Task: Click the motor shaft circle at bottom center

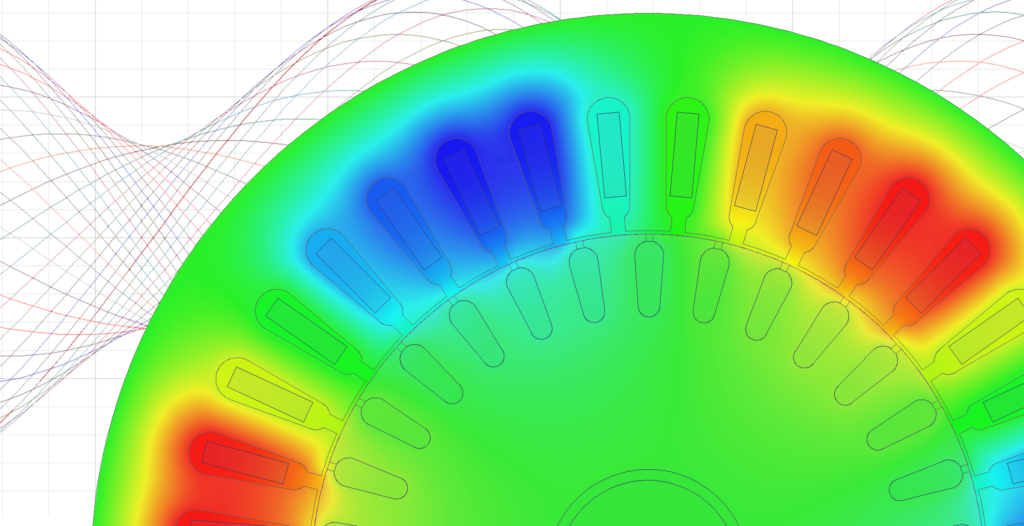Action: point(640,505)
